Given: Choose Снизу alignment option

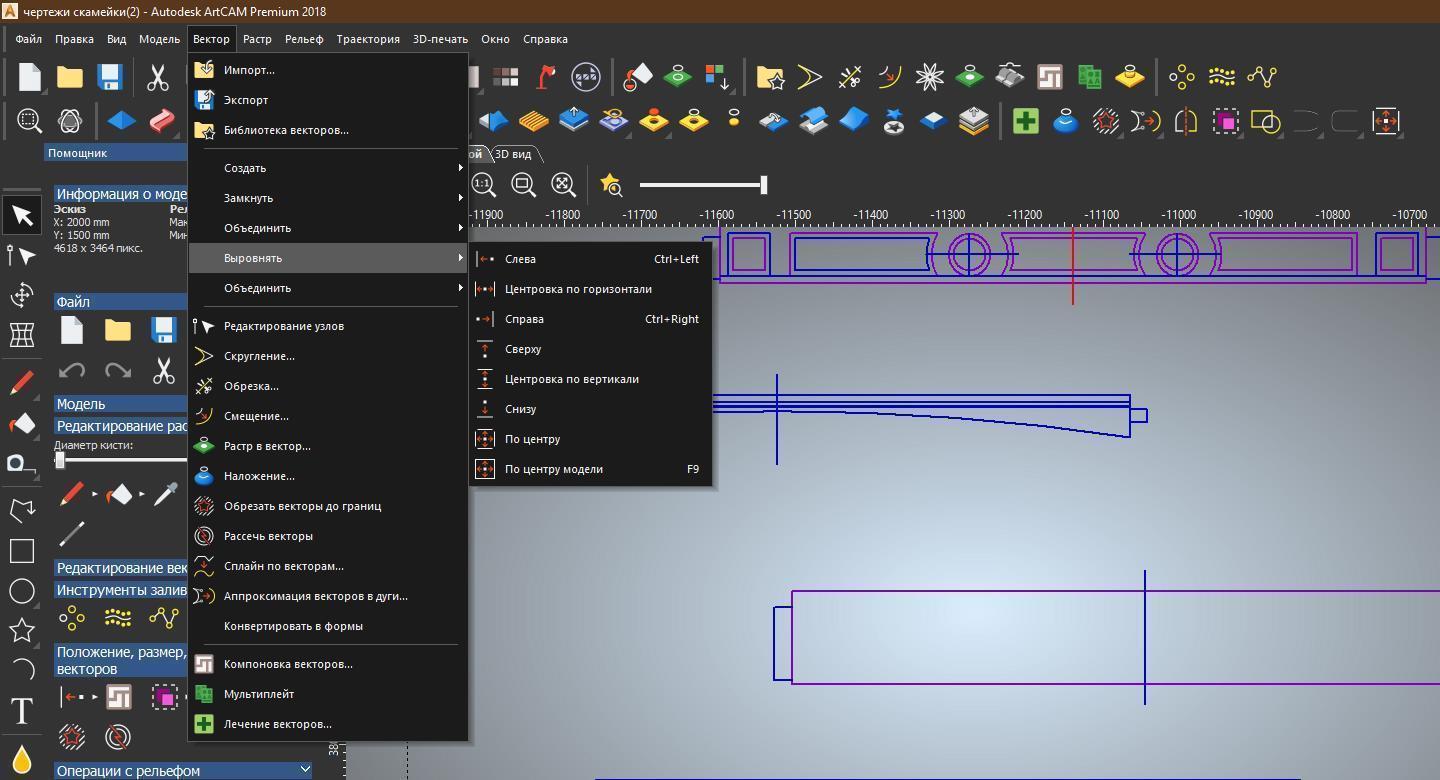Looking at the screenshot, I should pyautogui.click(x=591, y=409).
